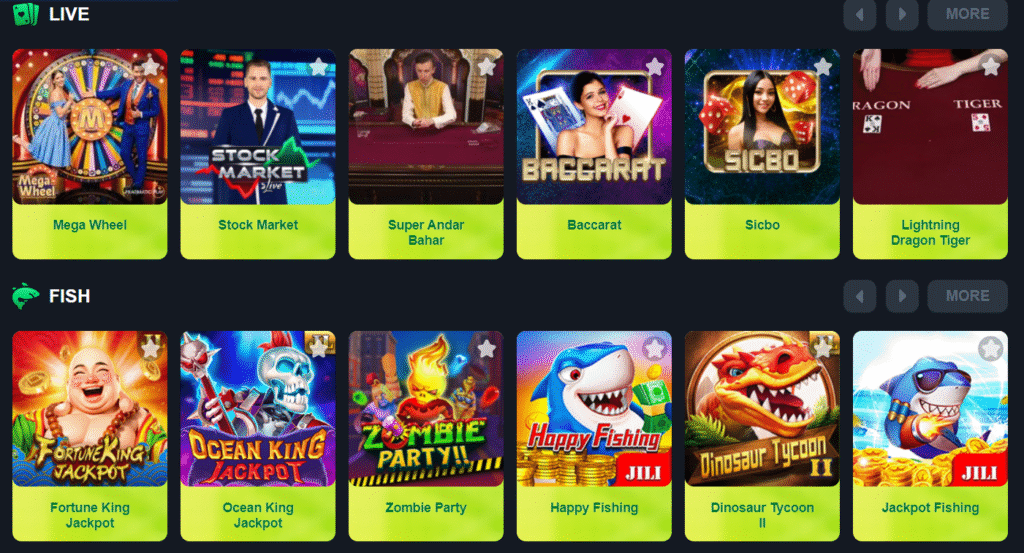The height and width of the screenshot is (553, 1024).
Task: Open the Dinosaur Tycoon II game thumbnail
Action: 762,409
